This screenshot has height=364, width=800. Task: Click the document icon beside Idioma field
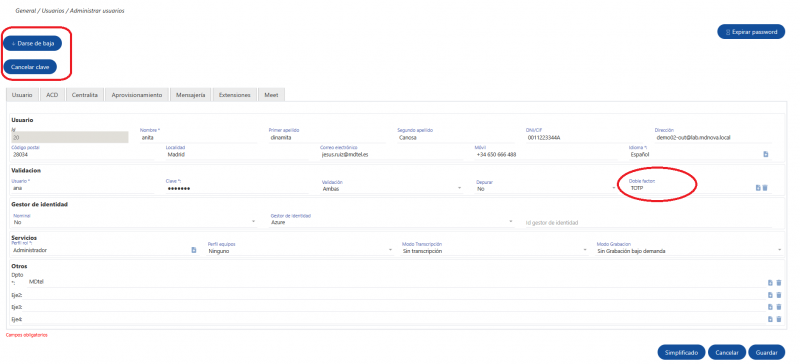(765, 154)
